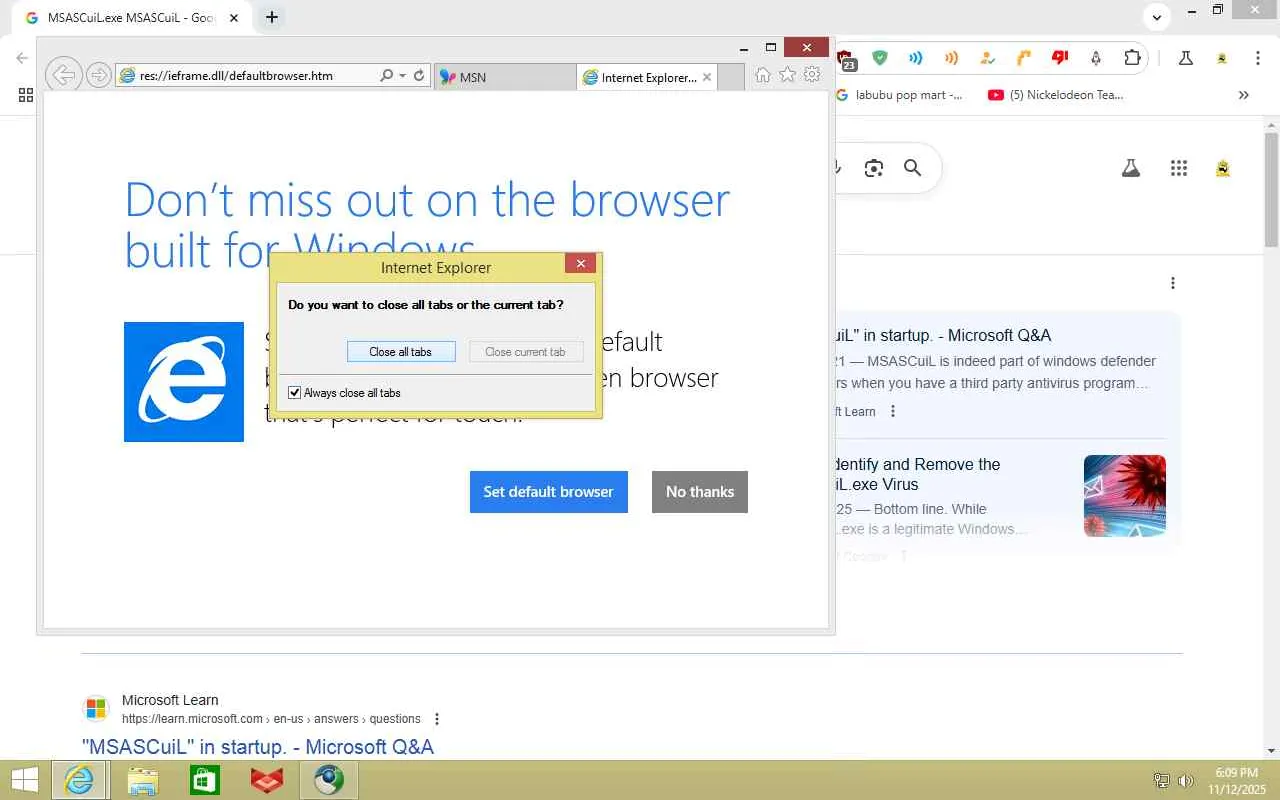
Task: Click the Microsoft Learn site favicon
Action: tap(96, 709)
